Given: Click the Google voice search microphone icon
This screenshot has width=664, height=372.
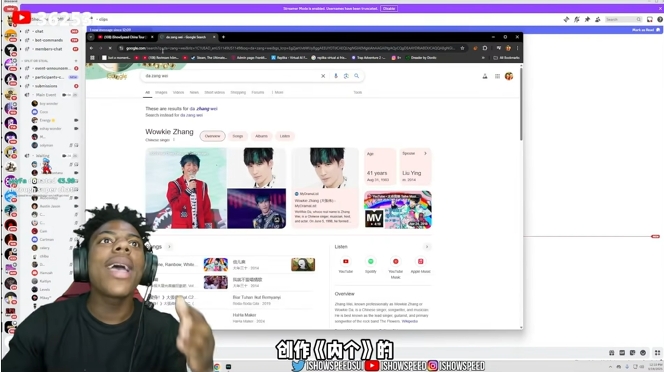Looking at the screenshot, I should coord(336,76).
